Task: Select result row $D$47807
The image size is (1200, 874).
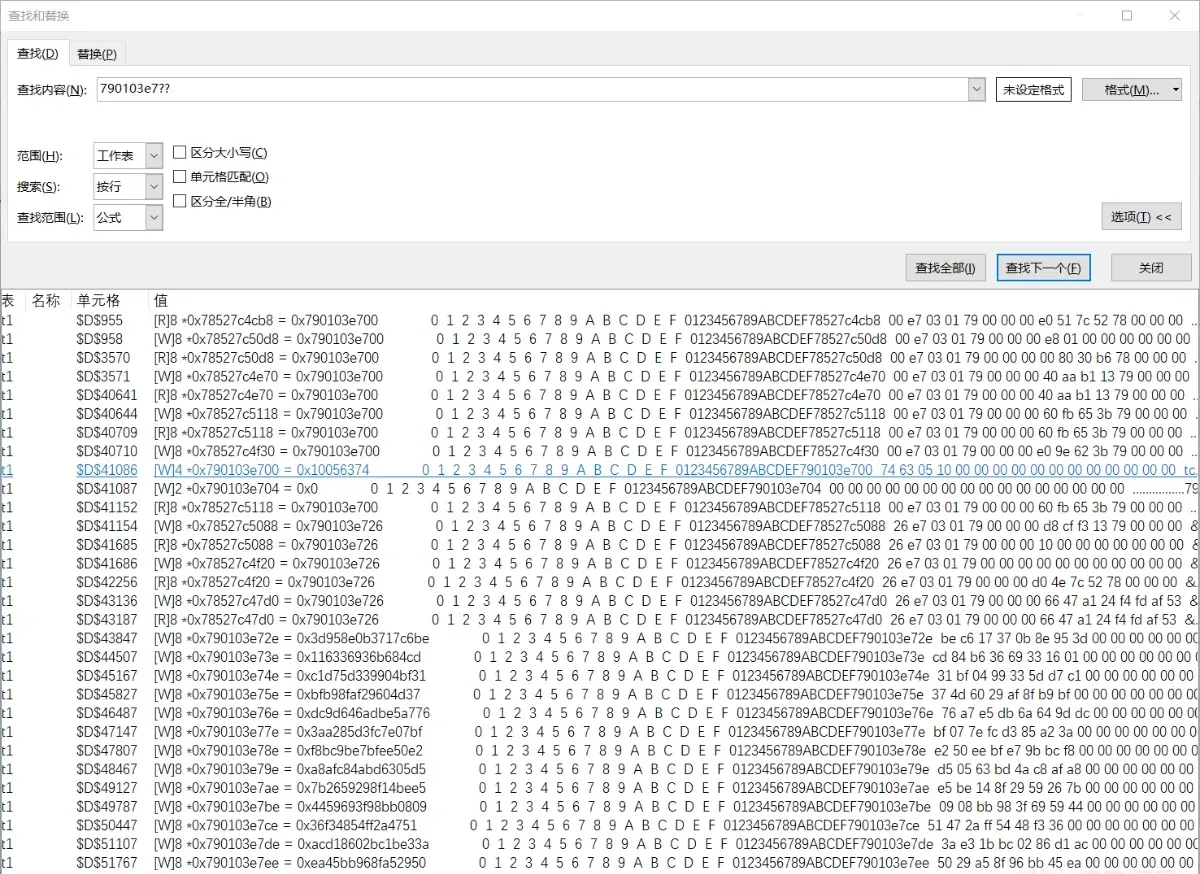Action: (599, 750)
